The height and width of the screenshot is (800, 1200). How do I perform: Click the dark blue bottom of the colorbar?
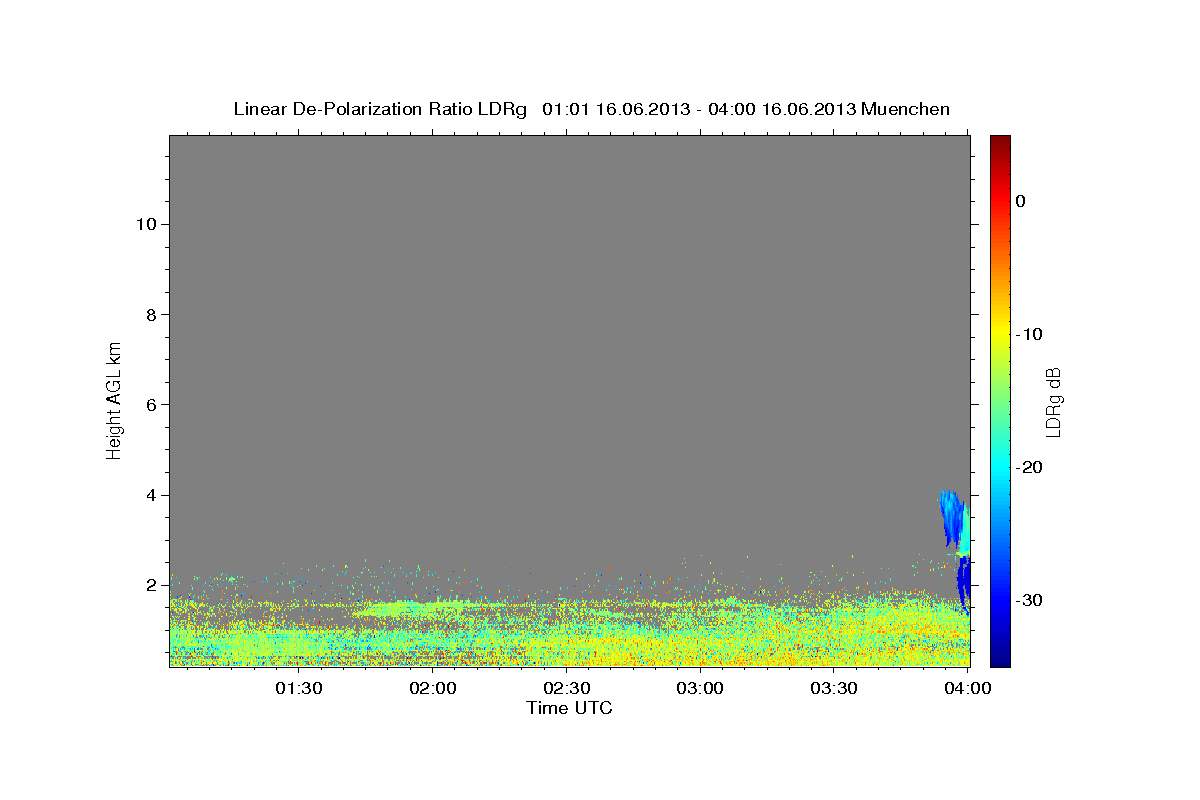1000,658
